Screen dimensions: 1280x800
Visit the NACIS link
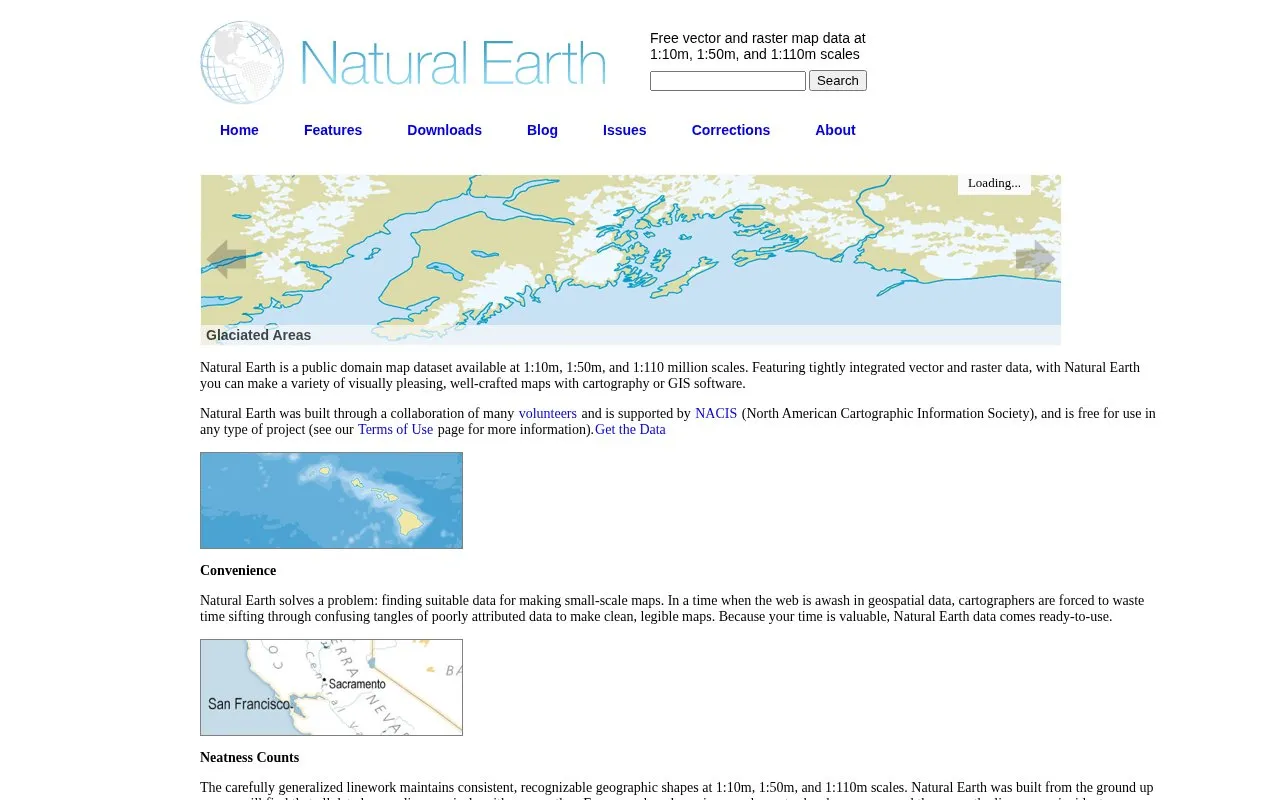tap(716, 413)
